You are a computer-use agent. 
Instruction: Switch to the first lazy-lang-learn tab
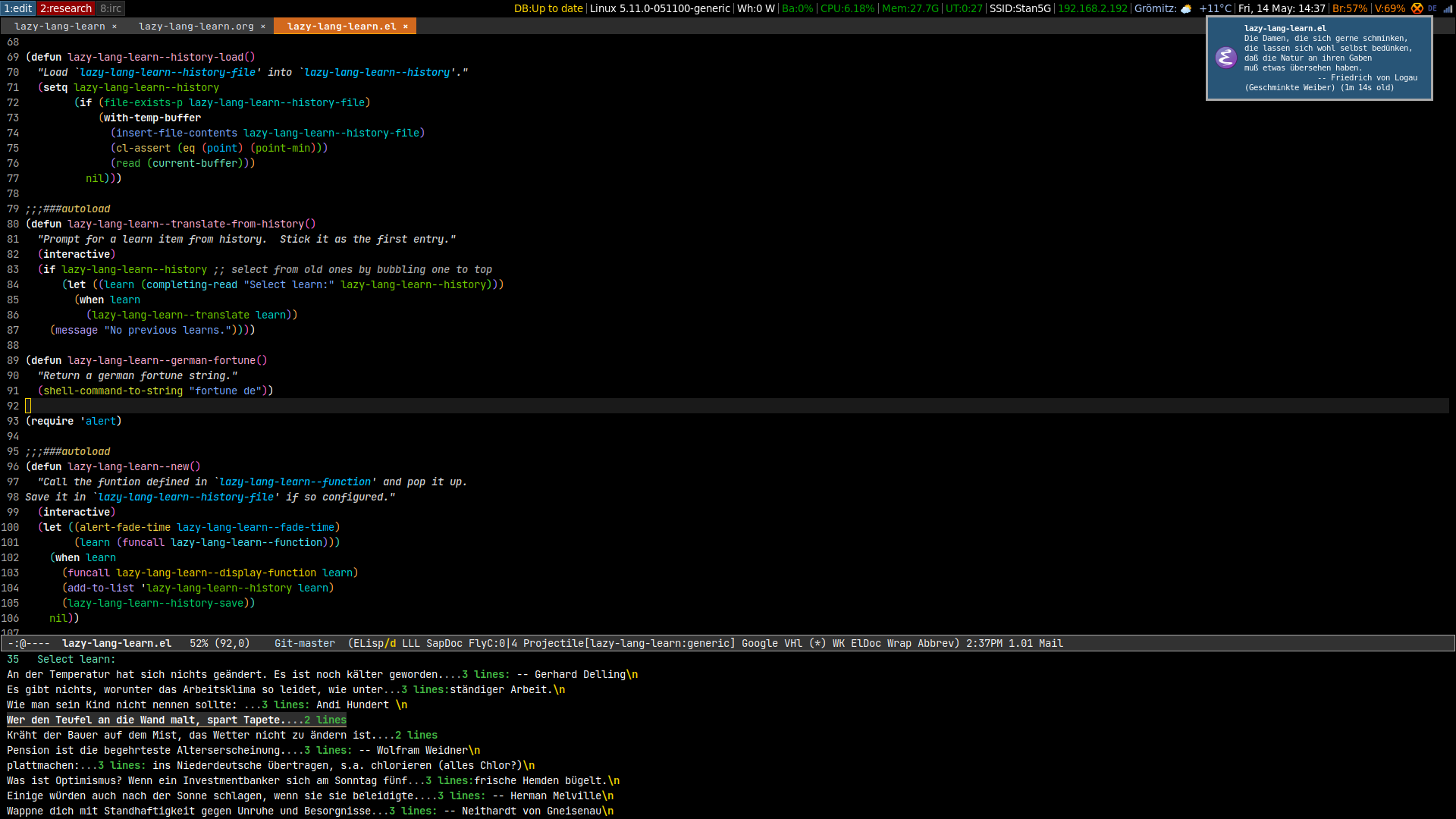point(59,27)
